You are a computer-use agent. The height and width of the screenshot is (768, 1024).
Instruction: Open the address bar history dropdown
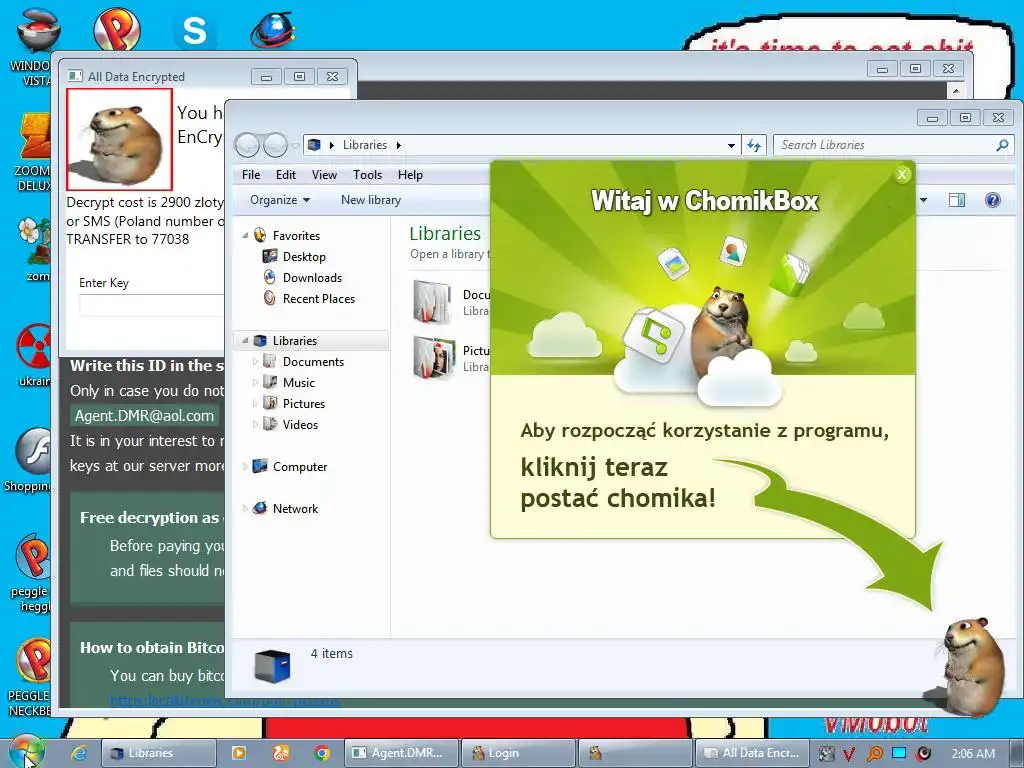click(731, 145)
